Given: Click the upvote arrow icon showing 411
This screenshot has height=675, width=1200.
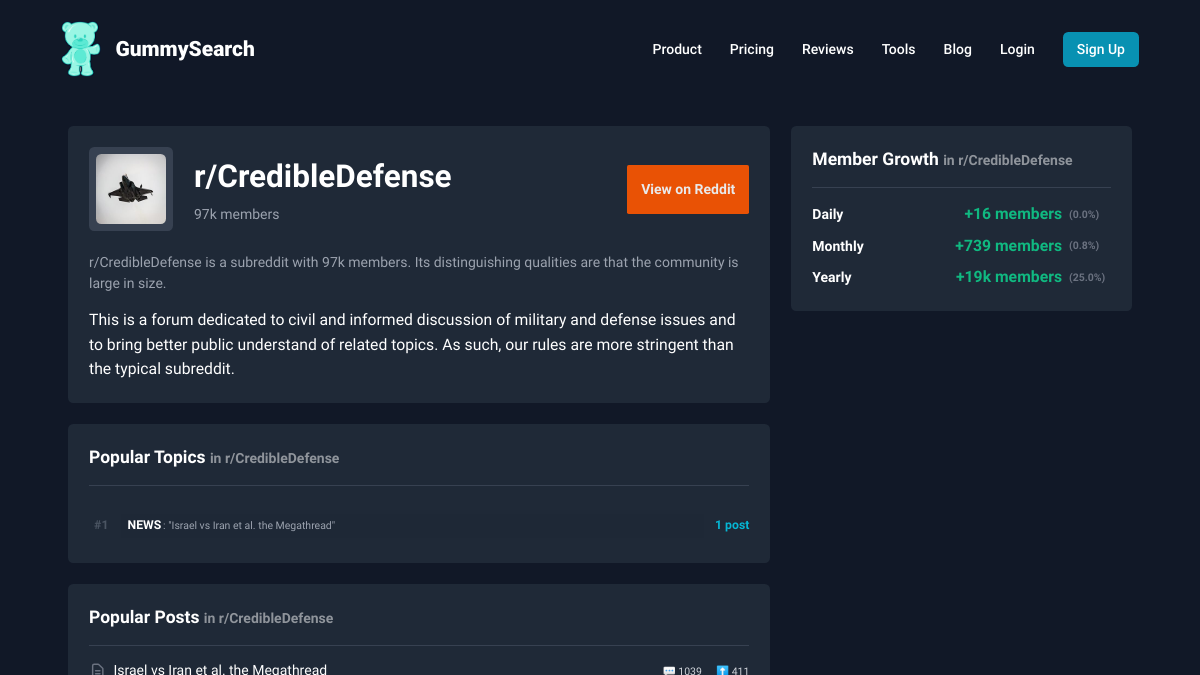Looking at the screenshot, I should [x=722, y=670].
